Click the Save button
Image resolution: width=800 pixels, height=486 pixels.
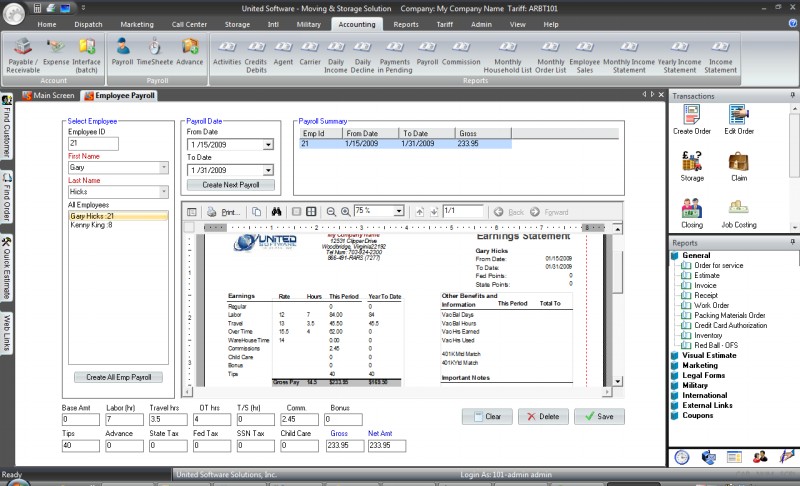coord(599,417)
